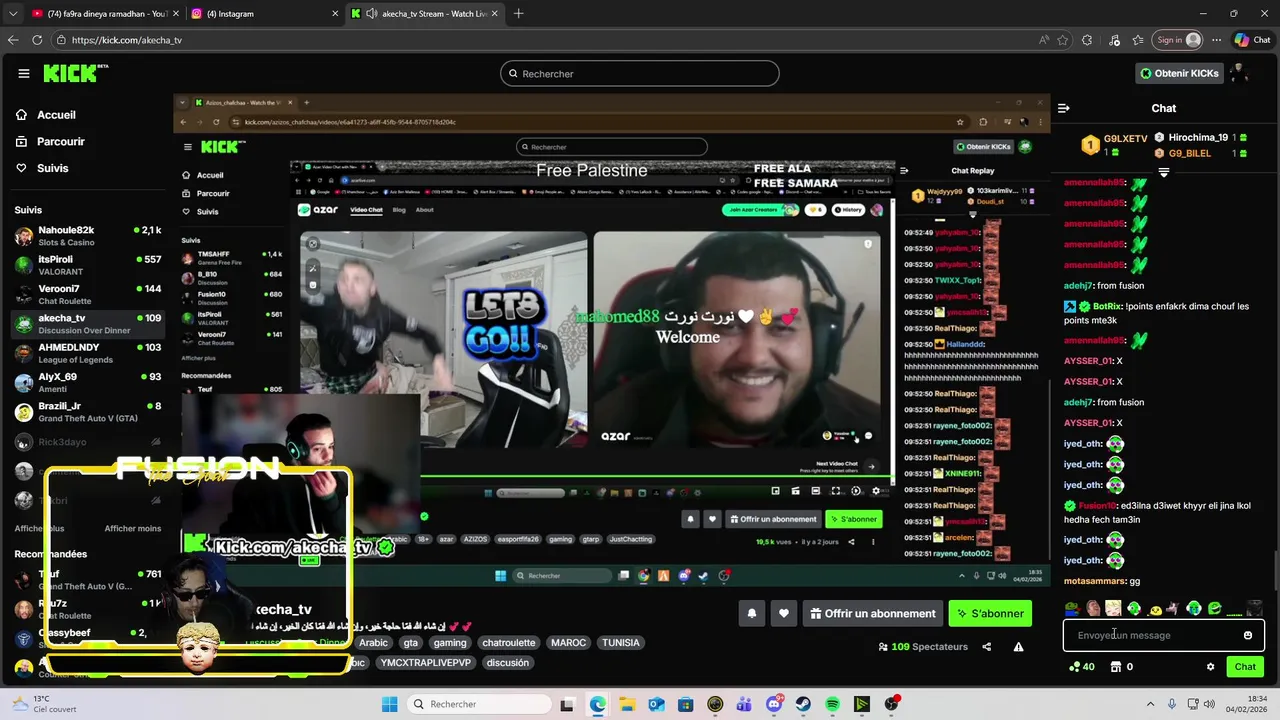Viewport: 1280px width, 720px height.
Task: Click motasammars username in chat
Action: 1095,581
